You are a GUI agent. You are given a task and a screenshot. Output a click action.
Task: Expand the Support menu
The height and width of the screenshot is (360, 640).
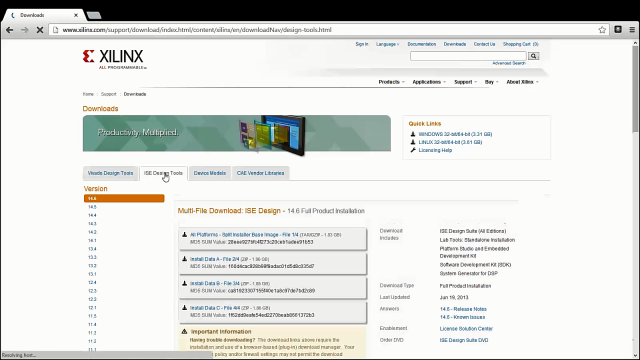pyautogui.click(x=465, y=82)
